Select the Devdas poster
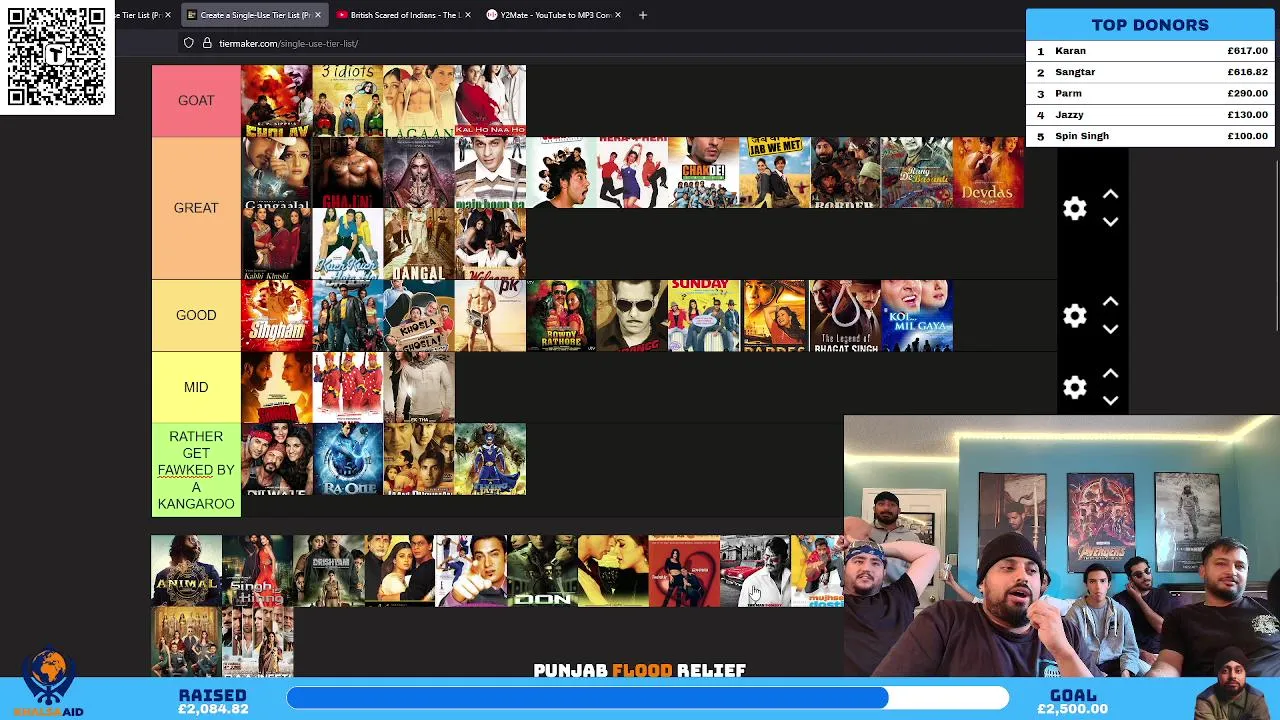 click(988, 172)
